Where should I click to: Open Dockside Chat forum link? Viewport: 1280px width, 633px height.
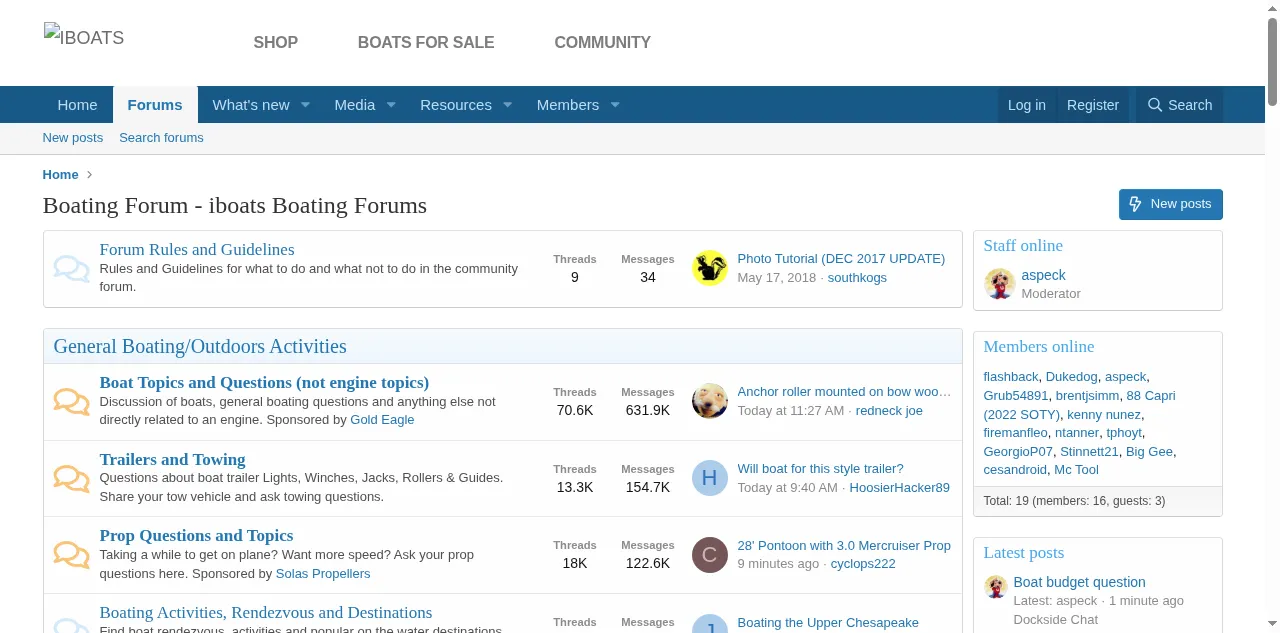(1056, 620)
